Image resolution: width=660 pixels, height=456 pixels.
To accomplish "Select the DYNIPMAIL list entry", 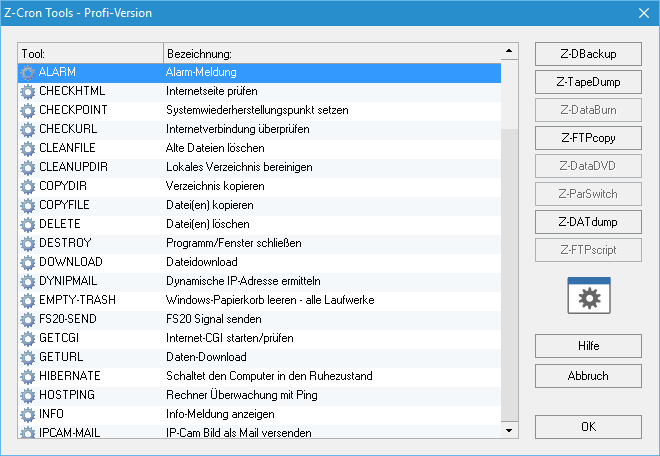I will (x=259, y=281).
